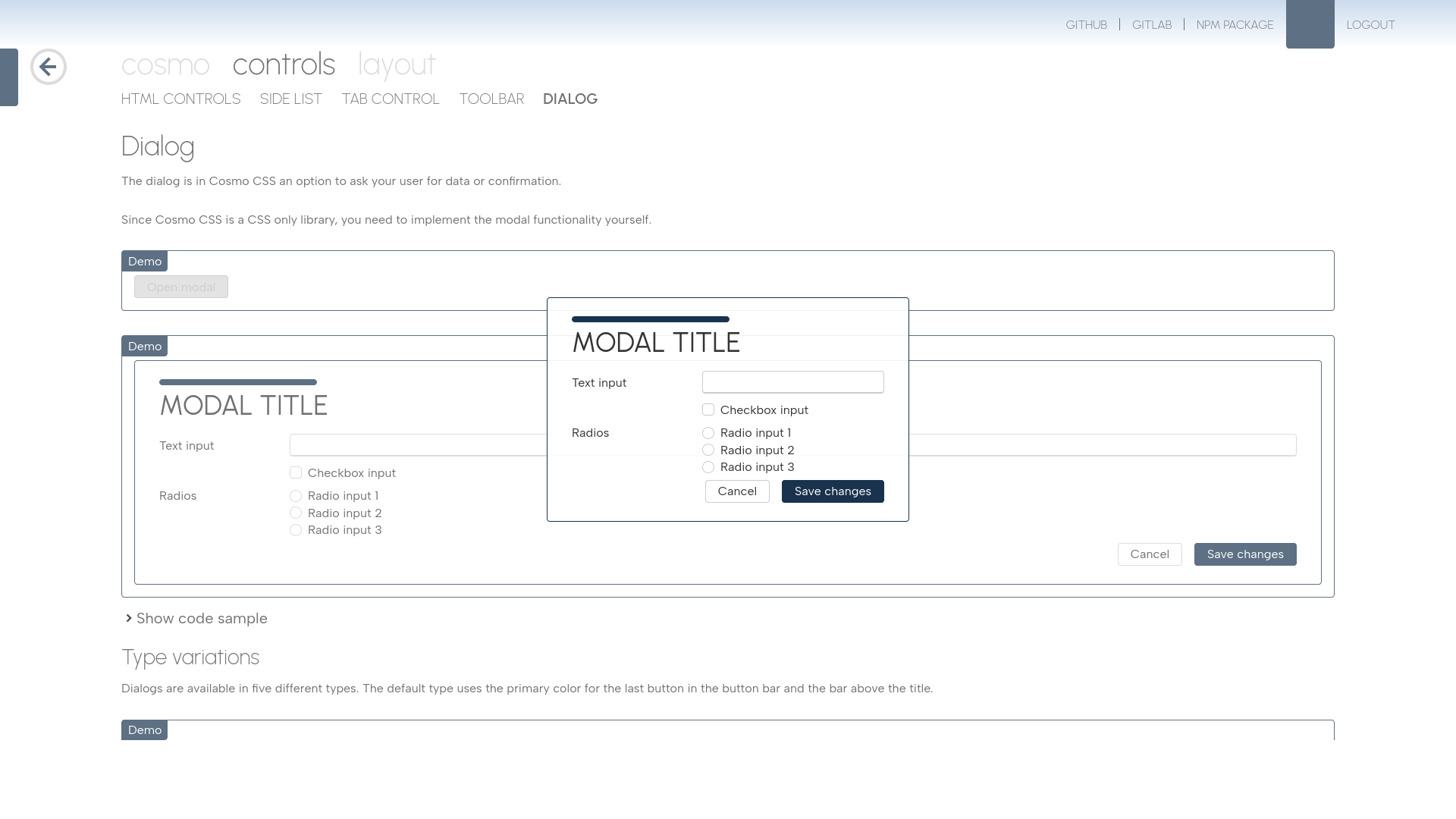Click the LOGOUT link
The height and width of the screenshot is (819, 1456).
click(1370, 25)
